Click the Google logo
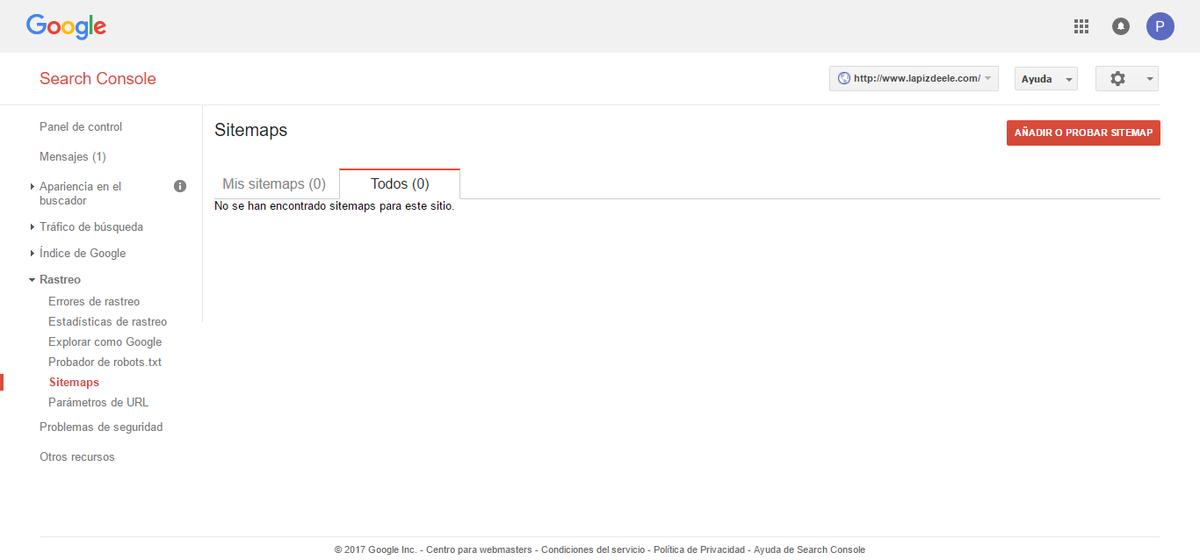This screenshot has height=560, width=1200. point(66,27)
